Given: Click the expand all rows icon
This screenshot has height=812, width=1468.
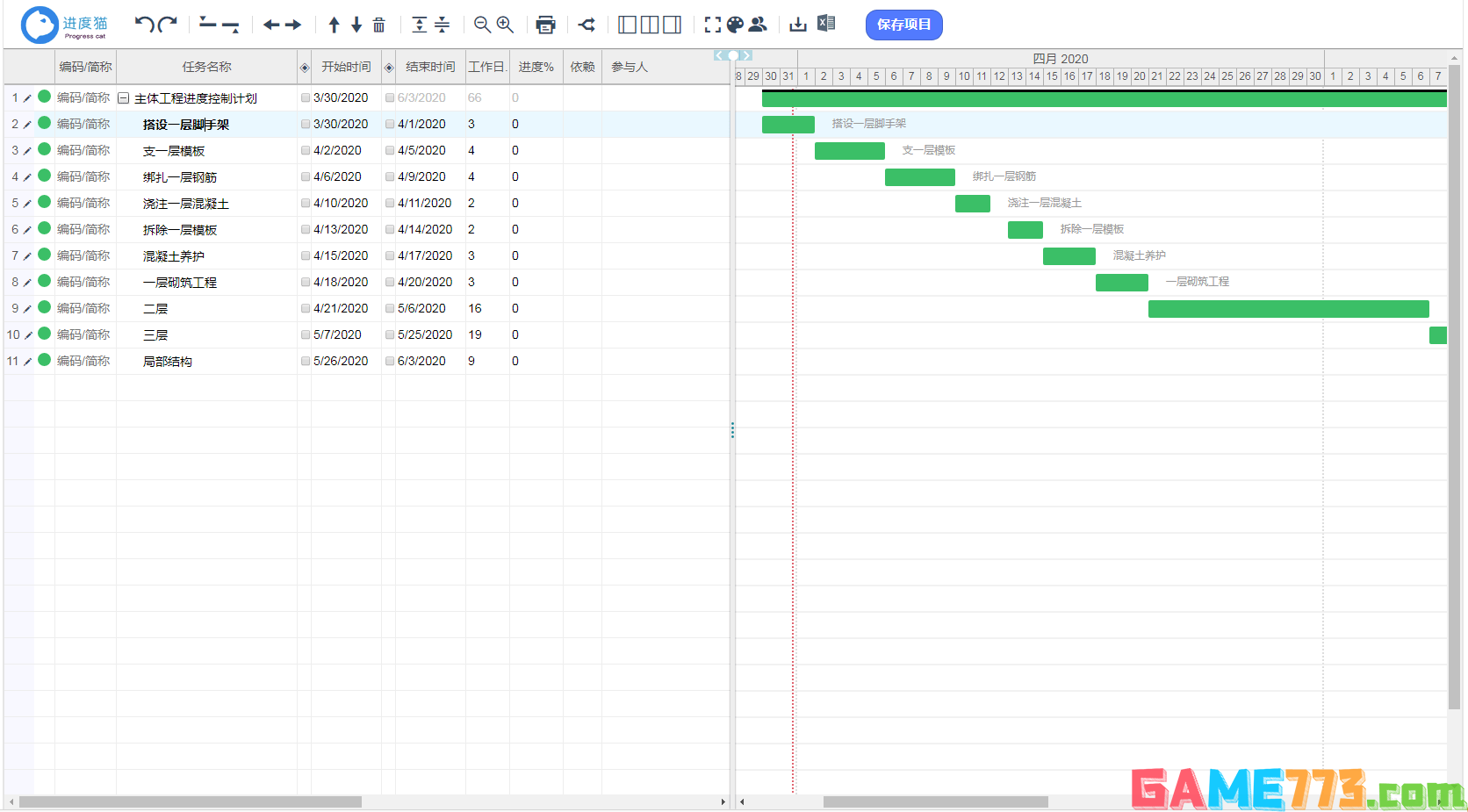Looking at the screenshot, I should (x=420, y=25).
